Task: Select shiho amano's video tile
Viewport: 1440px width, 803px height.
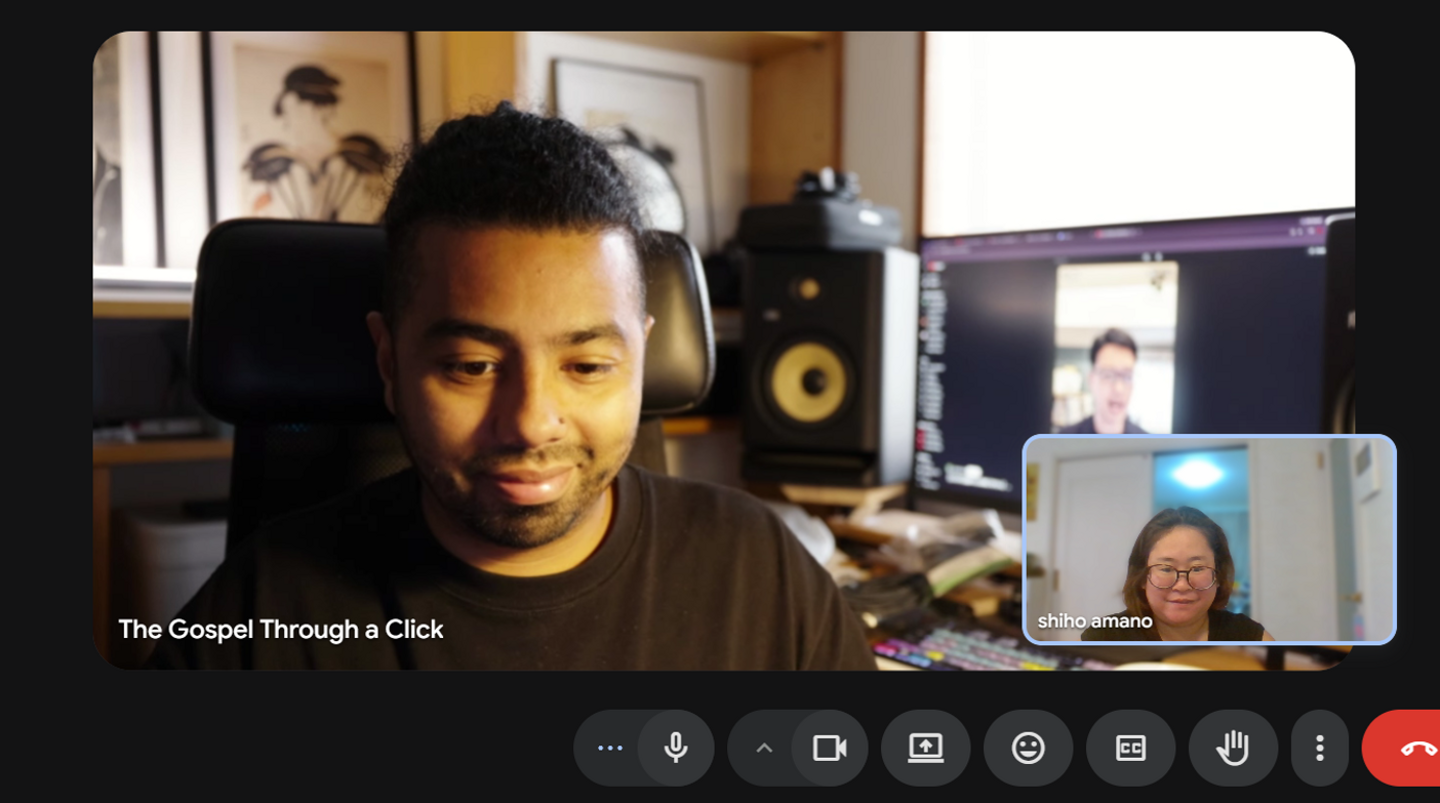Action: (x=1209, y=539)
